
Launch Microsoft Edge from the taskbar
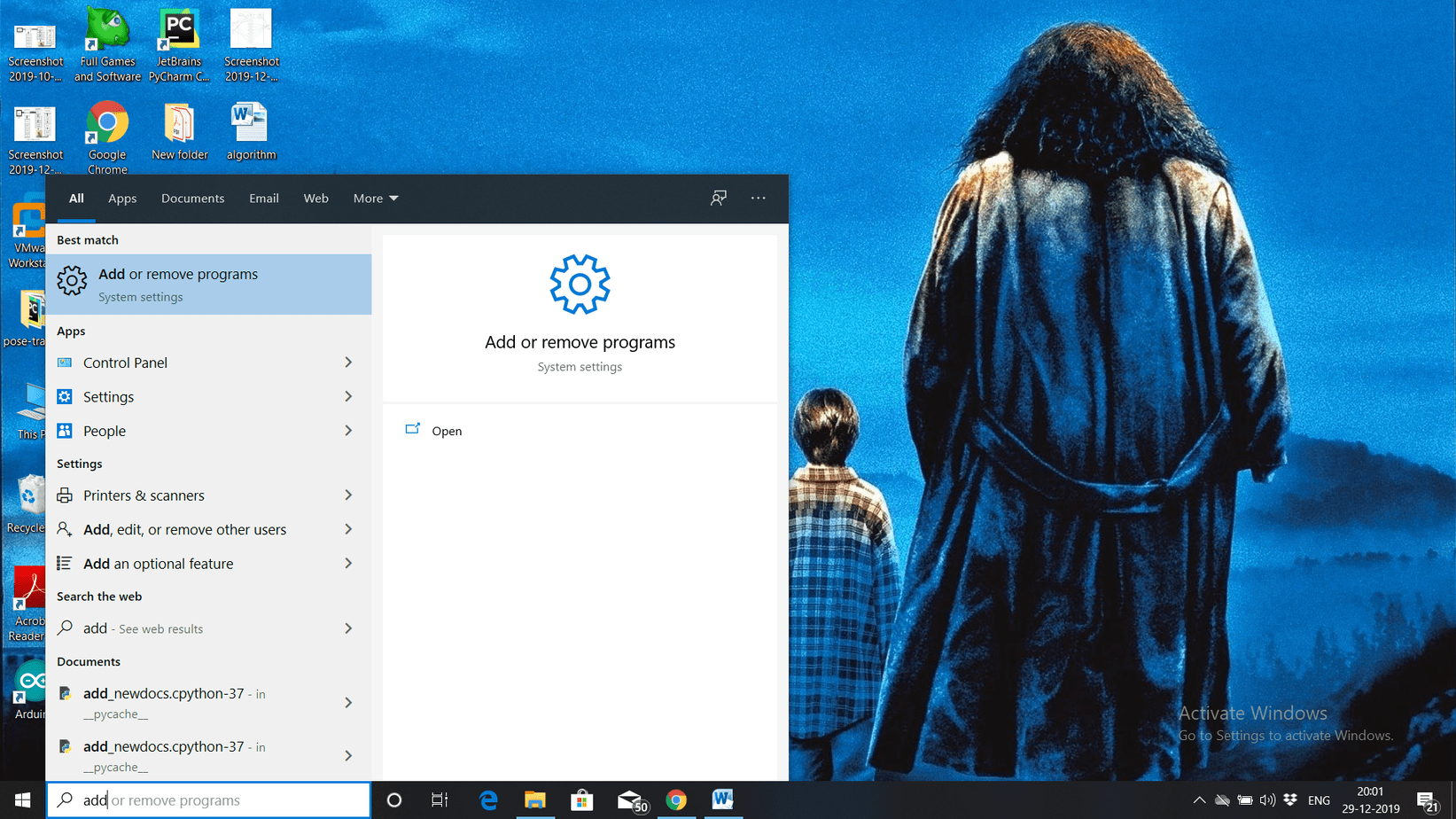(488, 799)
